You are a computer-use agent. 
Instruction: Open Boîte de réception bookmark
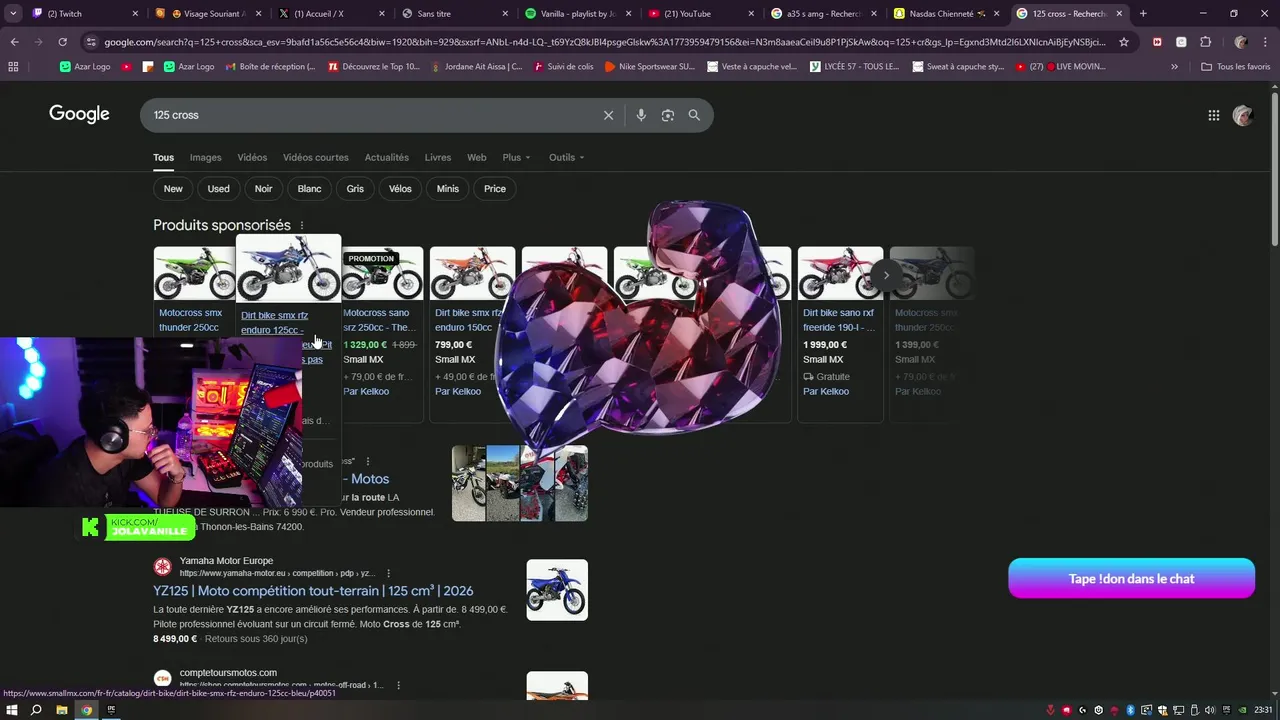[270, 66]
